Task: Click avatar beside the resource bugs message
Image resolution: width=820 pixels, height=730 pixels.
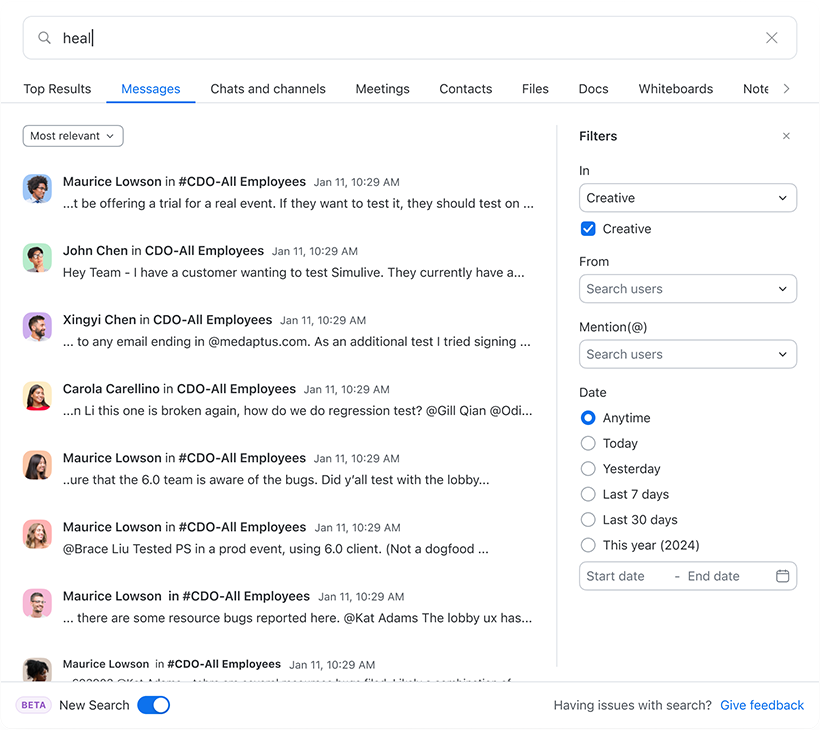Action: [37, 603]
